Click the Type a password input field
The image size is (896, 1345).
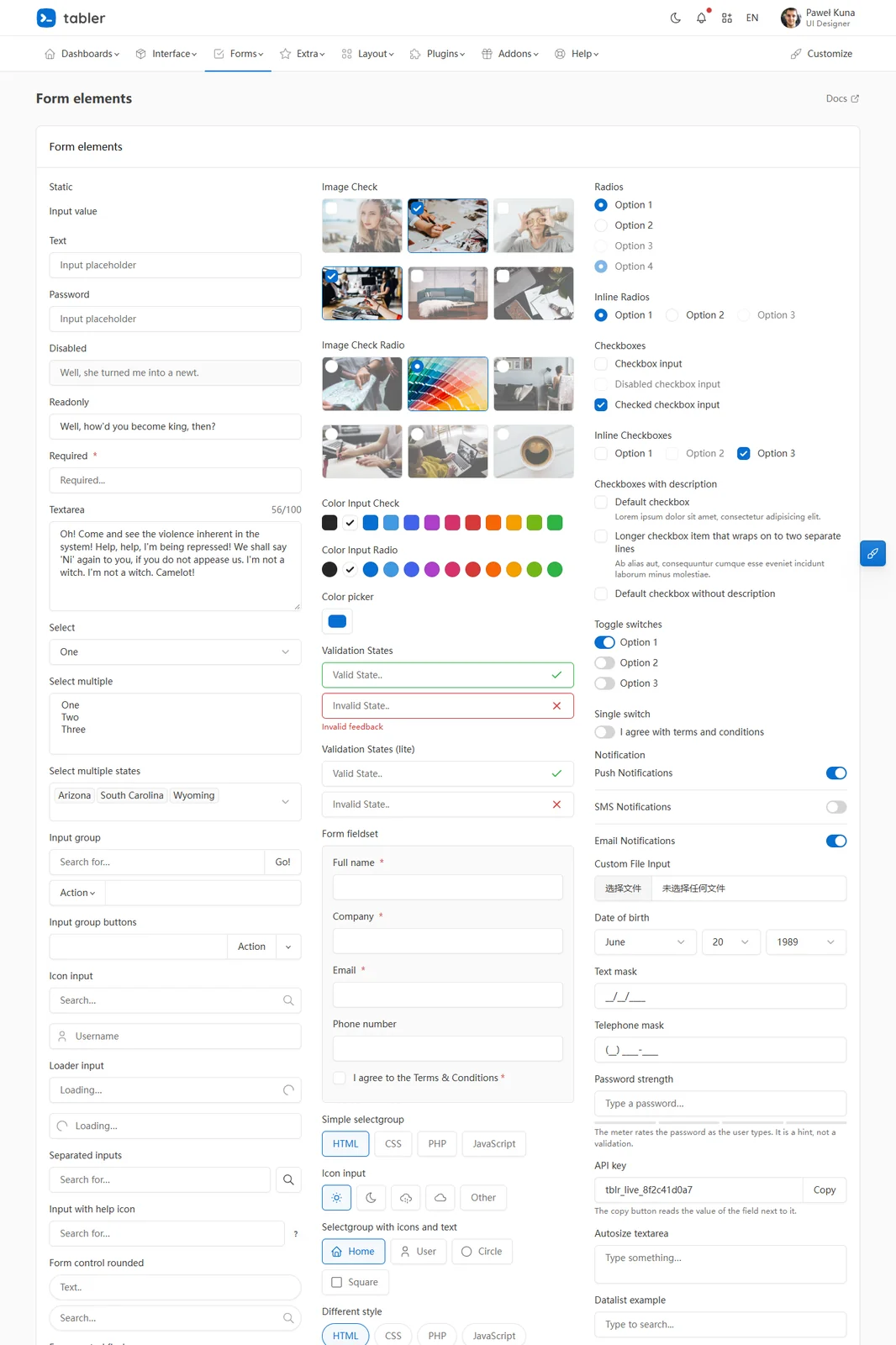tap(720, 1104)
